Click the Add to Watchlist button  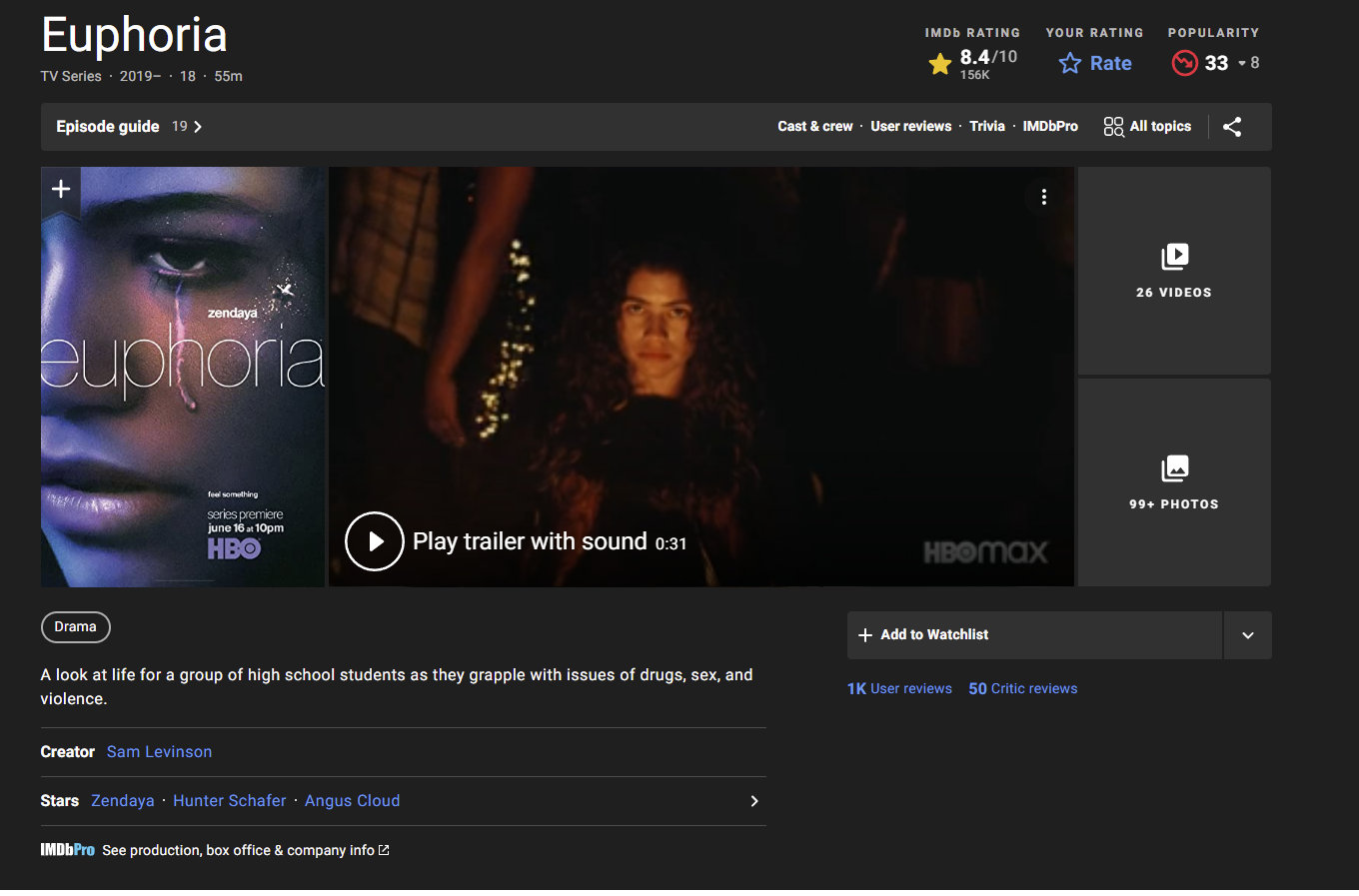point(1034,635)
